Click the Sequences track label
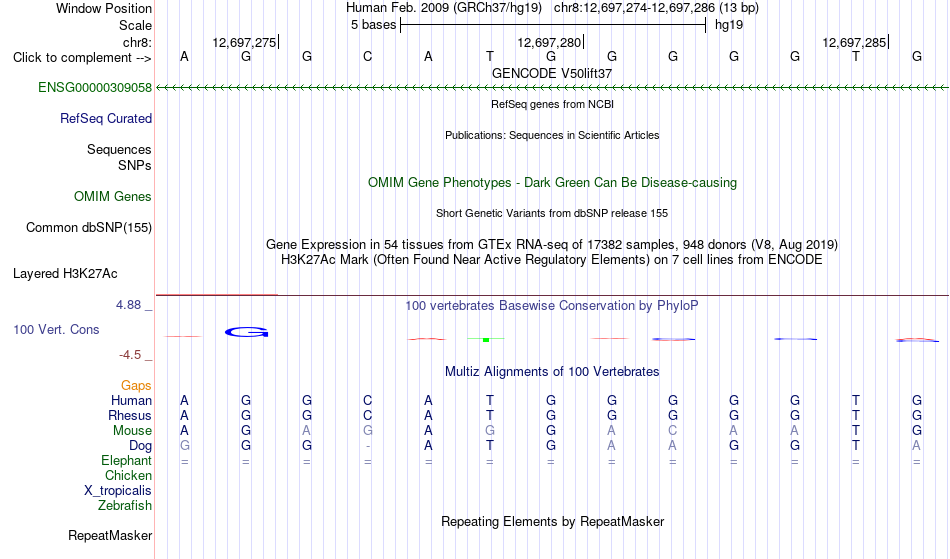Viewport: 950px width, 559px height. (x=119, y=149)
